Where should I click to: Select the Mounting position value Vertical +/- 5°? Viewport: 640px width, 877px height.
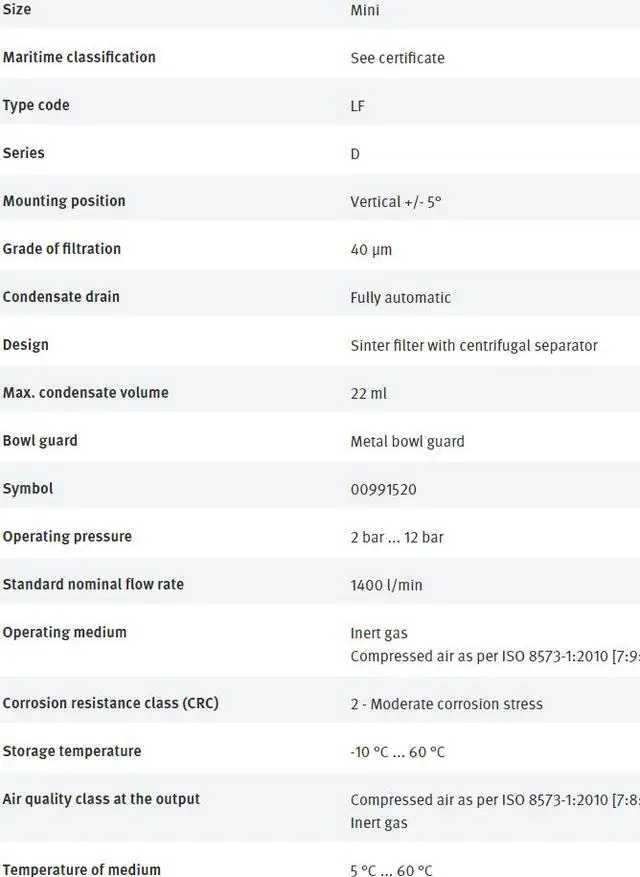[x=396, y=202]
